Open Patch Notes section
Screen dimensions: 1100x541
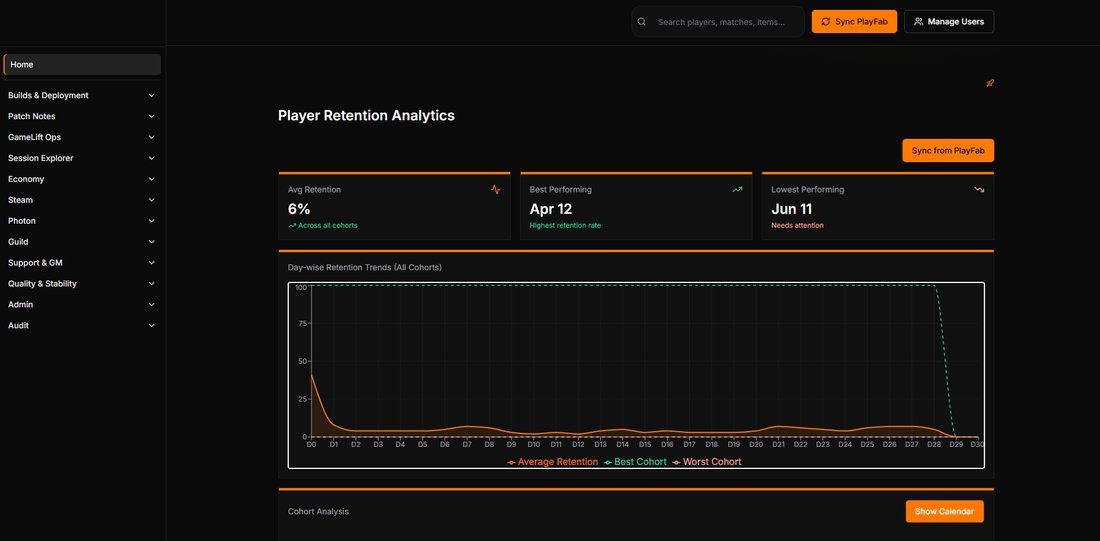[x=82, y=116]
